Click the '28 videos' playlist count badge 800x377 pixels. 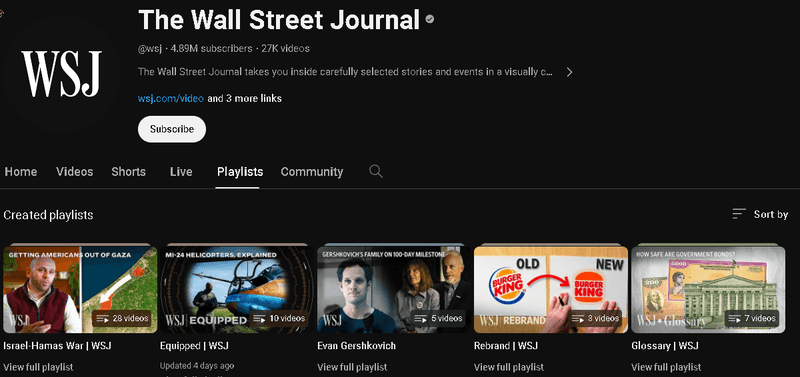pyautogui.click(x=122, y=318)
